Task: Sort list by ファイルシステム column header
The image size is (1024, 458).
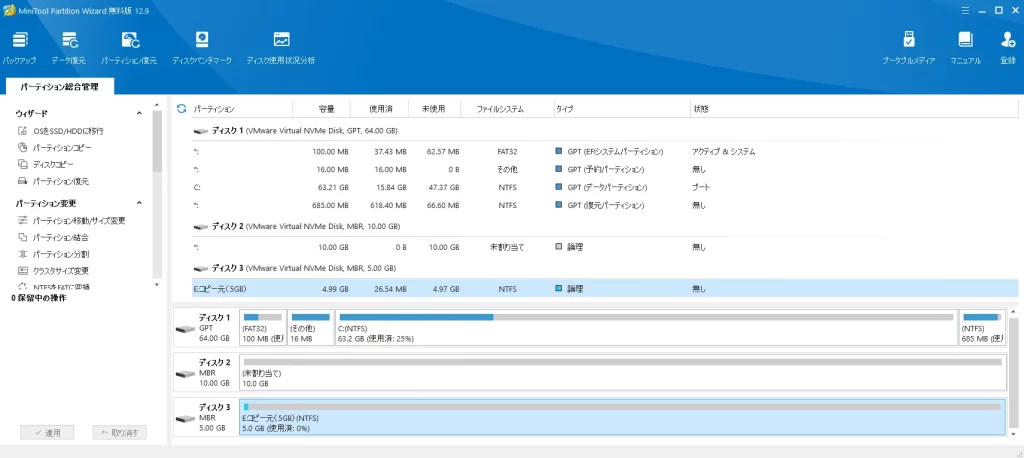Action: (495, 108)
